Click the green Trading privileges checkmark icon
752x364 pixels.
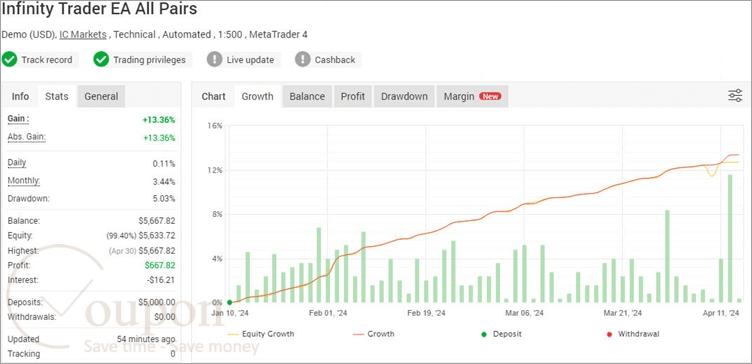(x=101, y=60)
